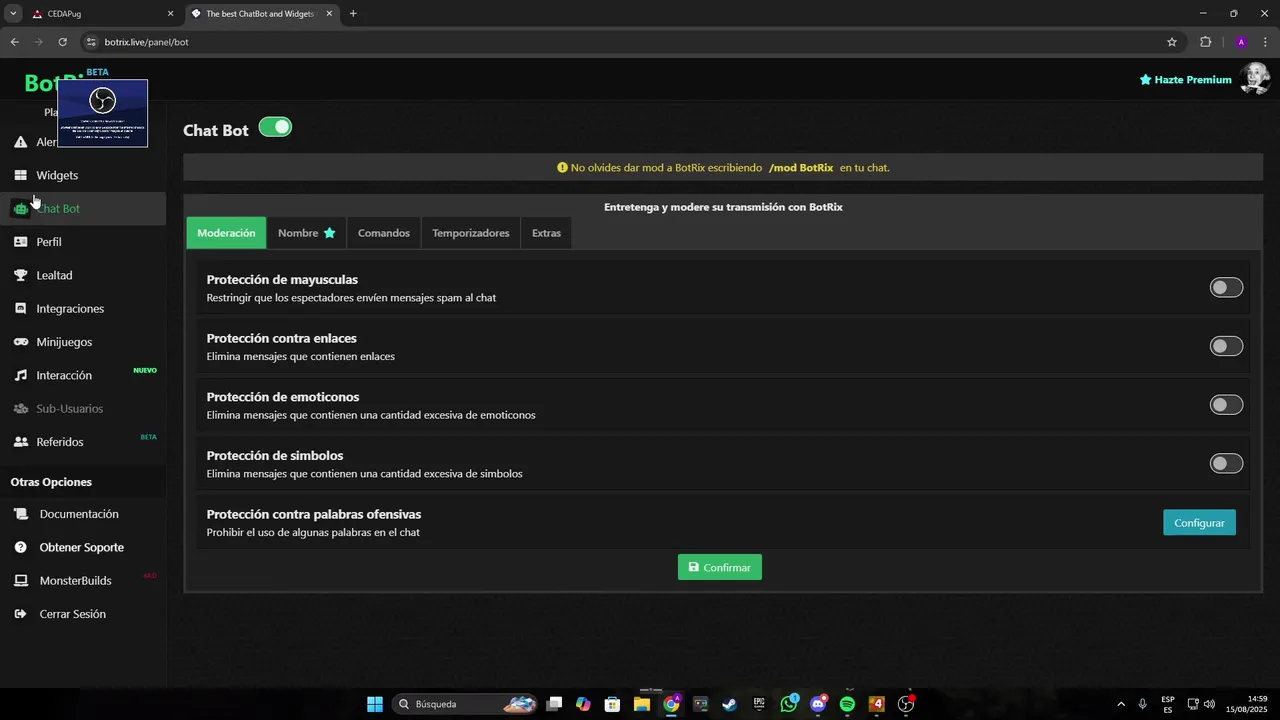Screen dimensions: 1280x720
Task: Open MonsterBuilds computer icon
Action: (20, 581)
